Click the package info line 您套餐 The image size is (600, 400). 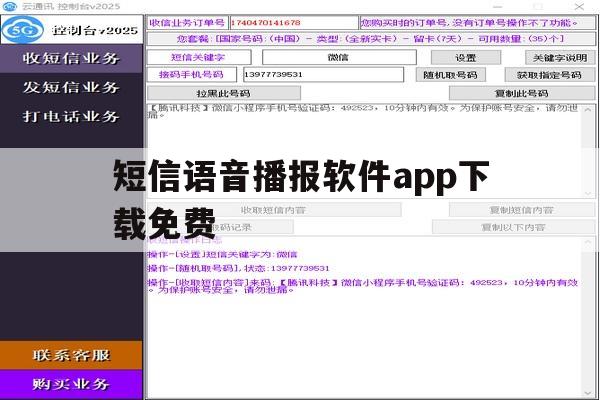point(371,39)
